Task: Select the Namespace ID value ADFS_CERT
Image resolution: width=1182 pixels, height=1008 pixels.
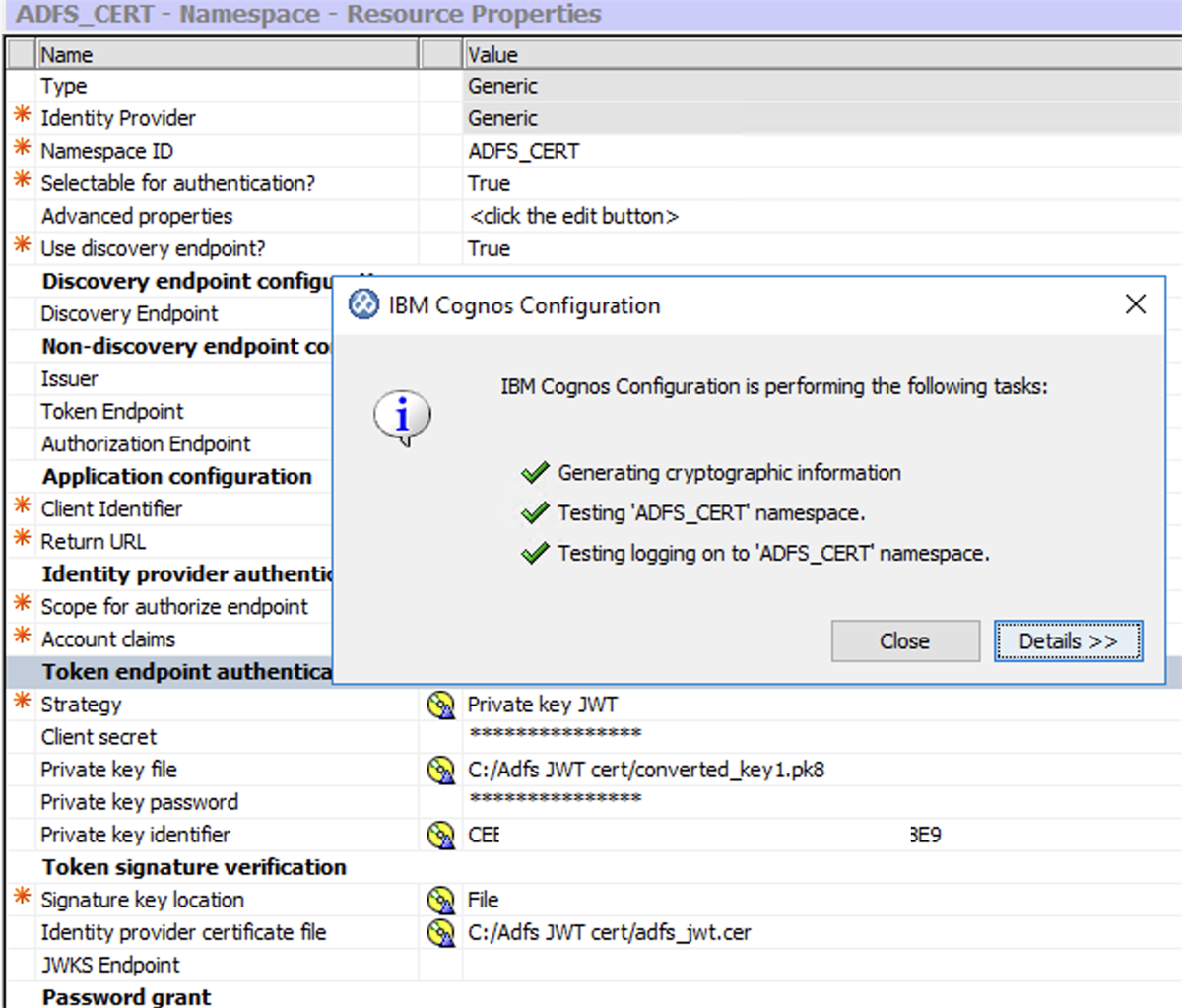Action: [x=524, y=151]
